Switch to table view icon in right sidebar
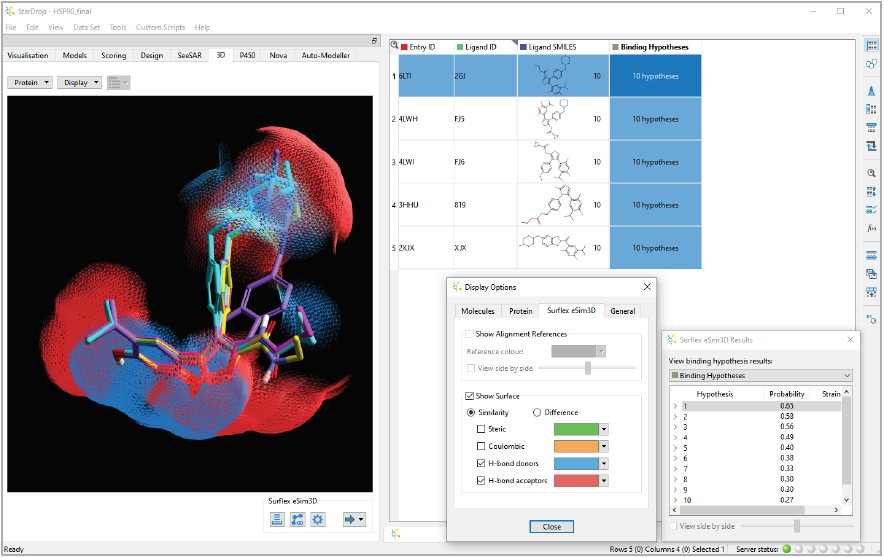The image size is (884, 558). 872,46
